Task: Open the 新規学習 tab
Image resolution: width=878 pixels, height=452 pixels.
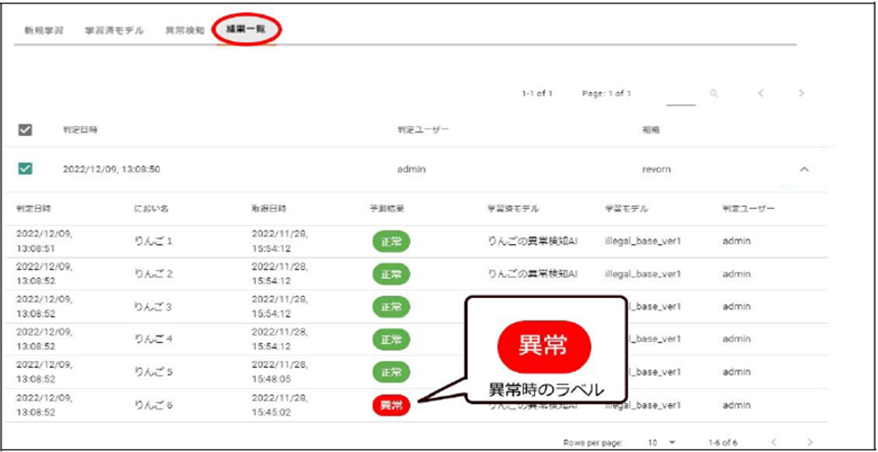Action: (x=44, y=30)
